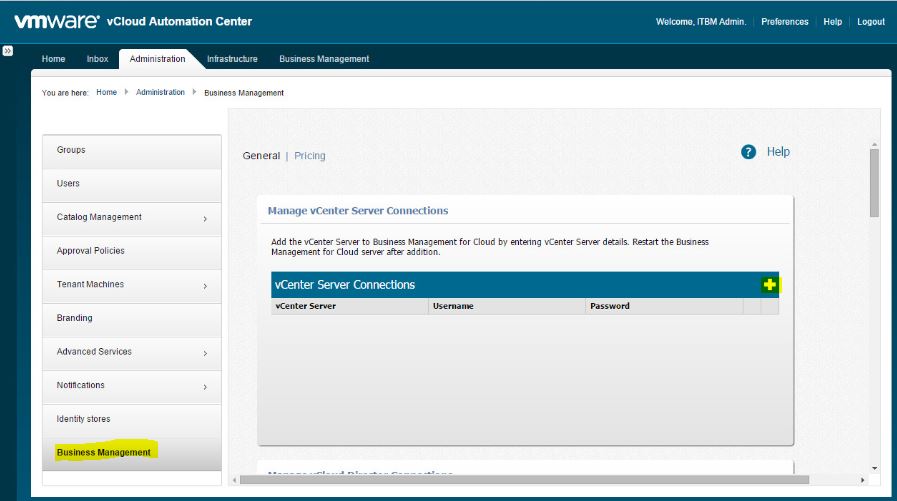Click 'Manage vCenter Server Connections' heading
Image resolution: width=897 pixels, height=501 pixels.
point(358,210)
